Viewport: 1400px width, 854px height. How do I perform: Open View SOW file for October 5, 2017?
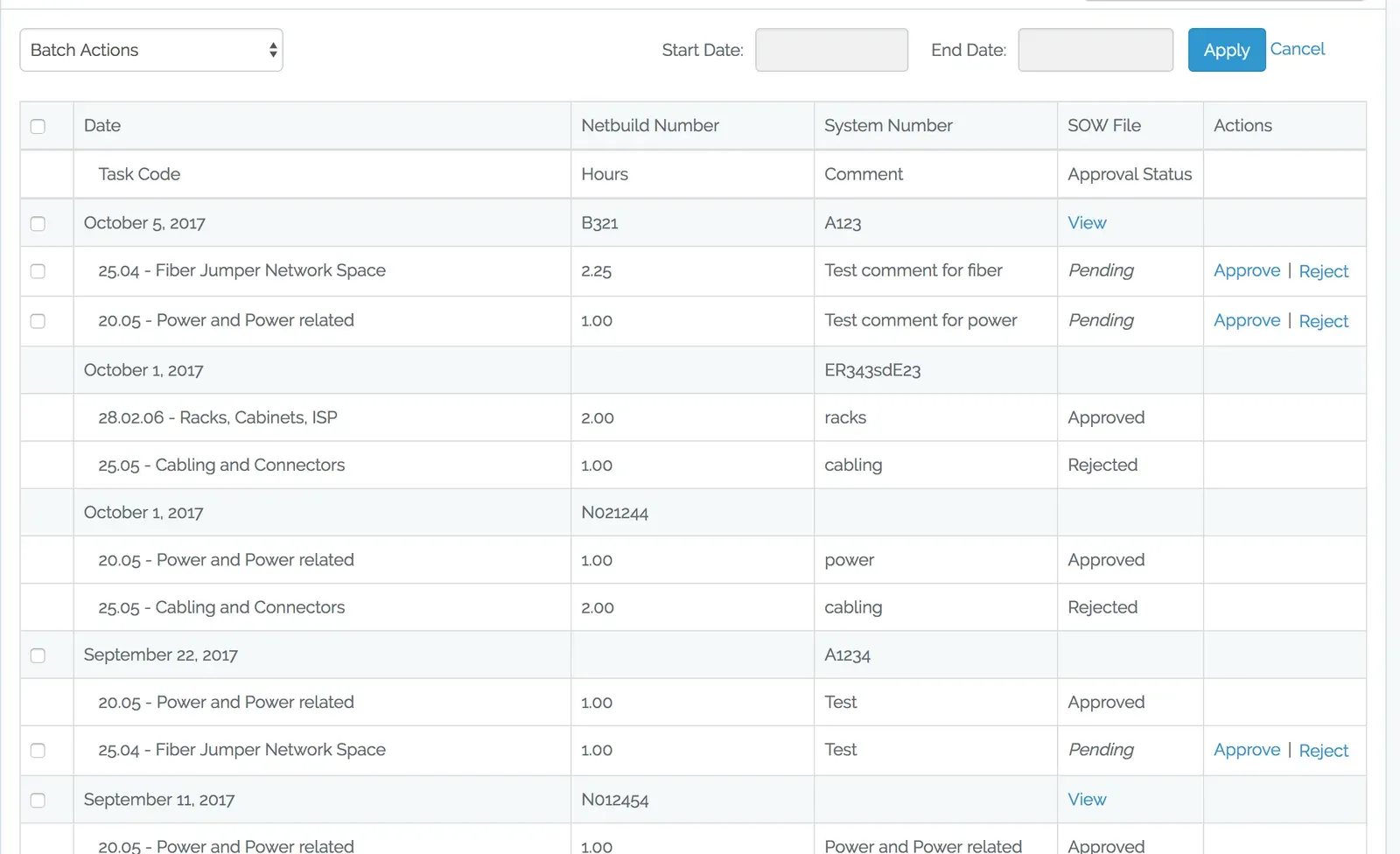(1087, 223)
